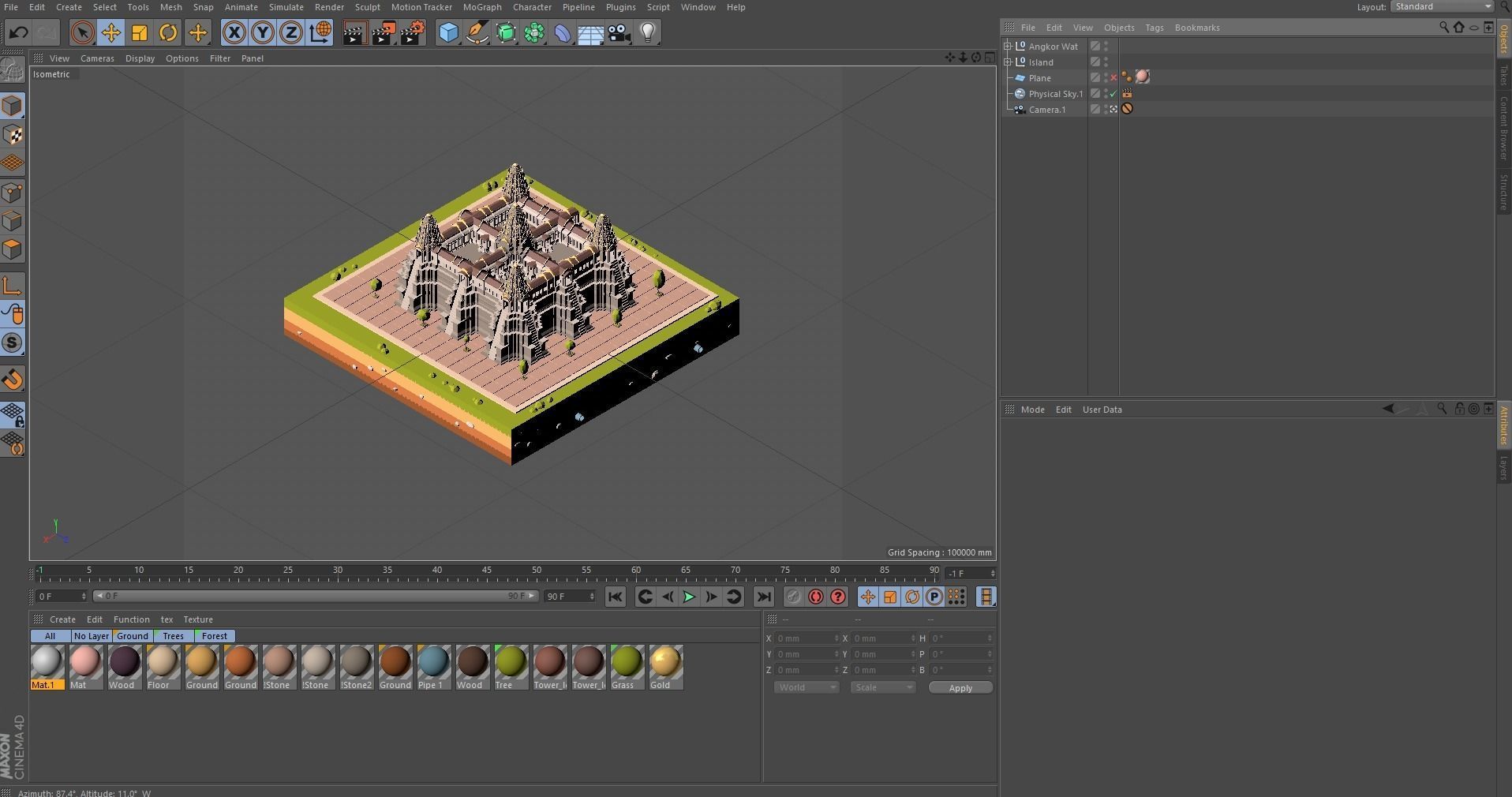Add a light object

648,32
